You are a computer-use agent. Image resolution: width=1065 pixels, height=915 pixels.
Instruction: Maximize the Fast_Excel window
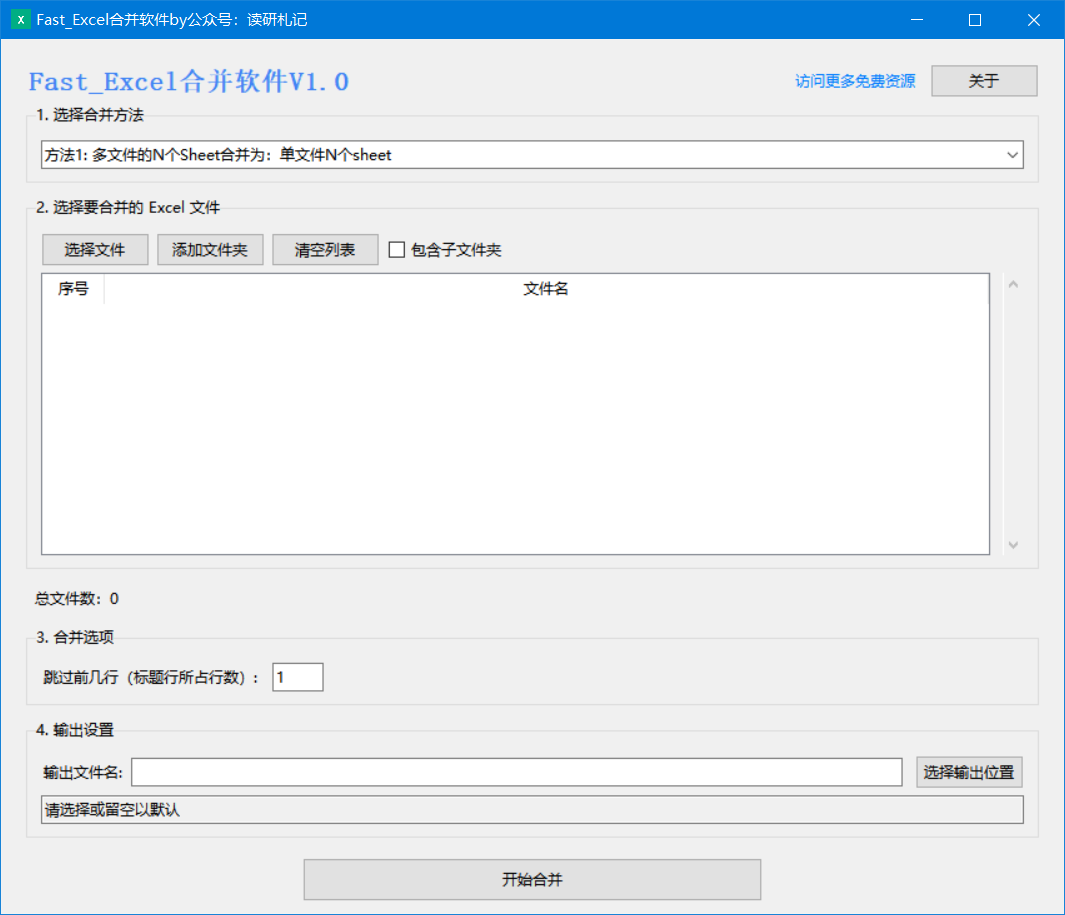pyautogui.click(x=975, y=20)
